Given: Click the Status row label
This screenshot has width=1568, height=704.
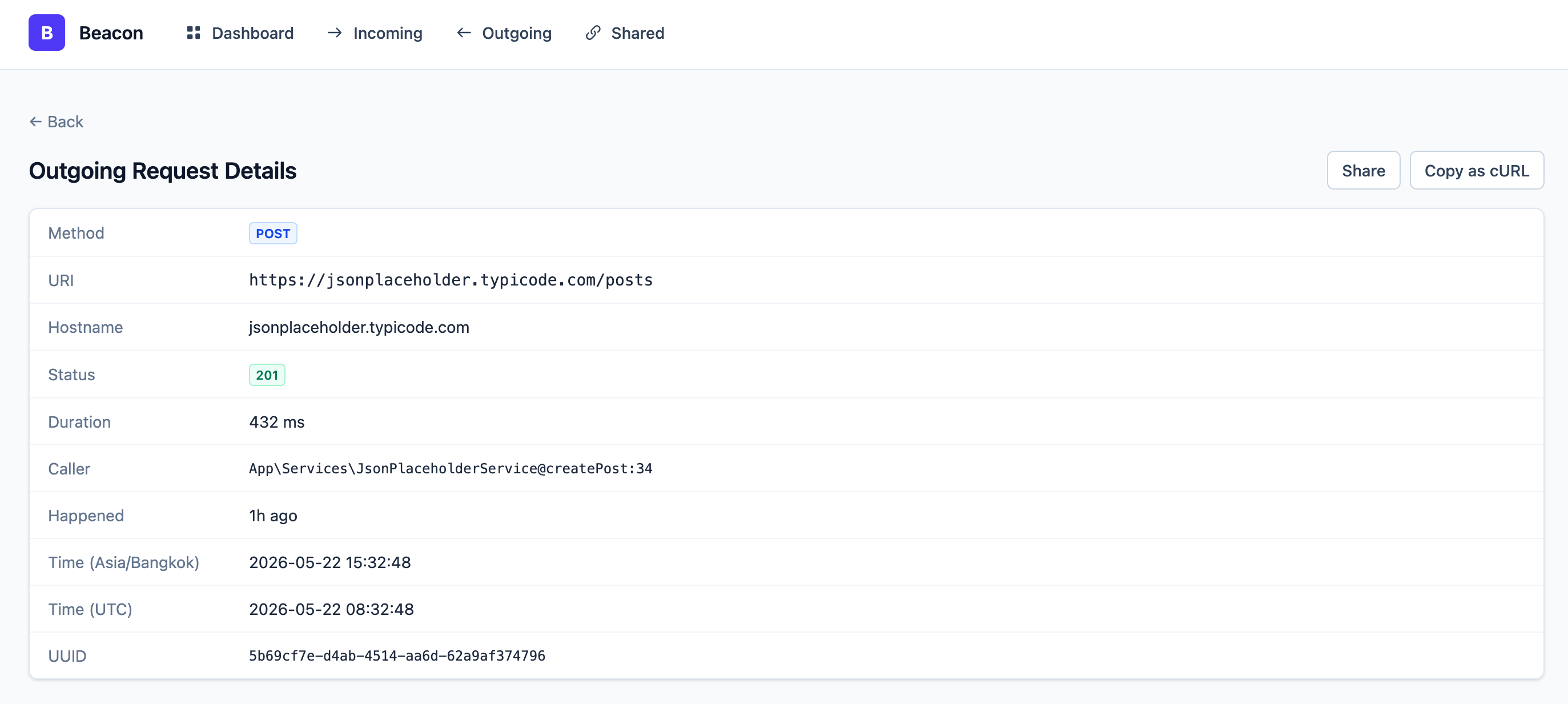Looking at the screenshot, I should coord(72,375).
